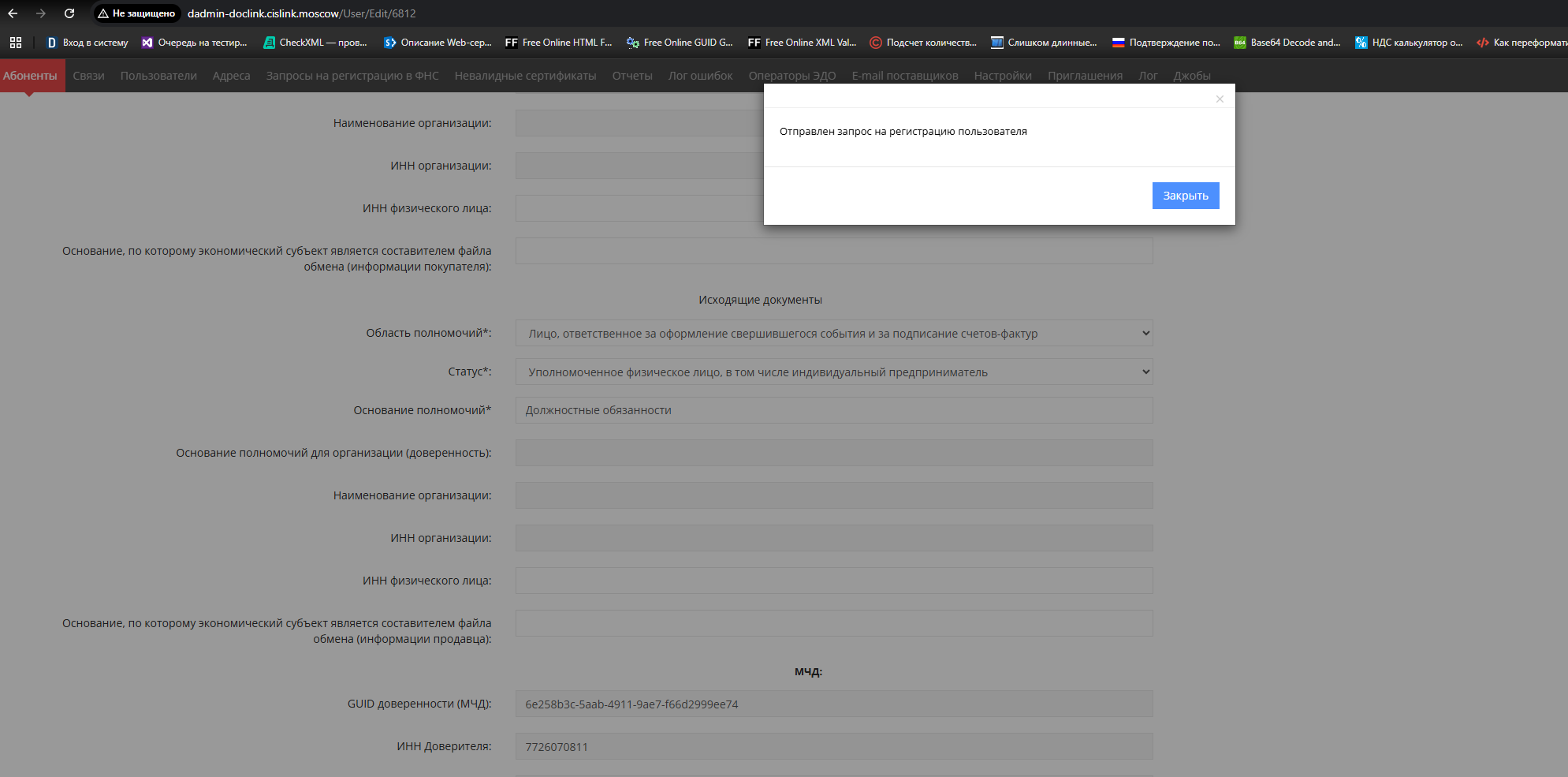
Task: Open 'Очередь на тестир...' bookmark
Action: (195, 43)
